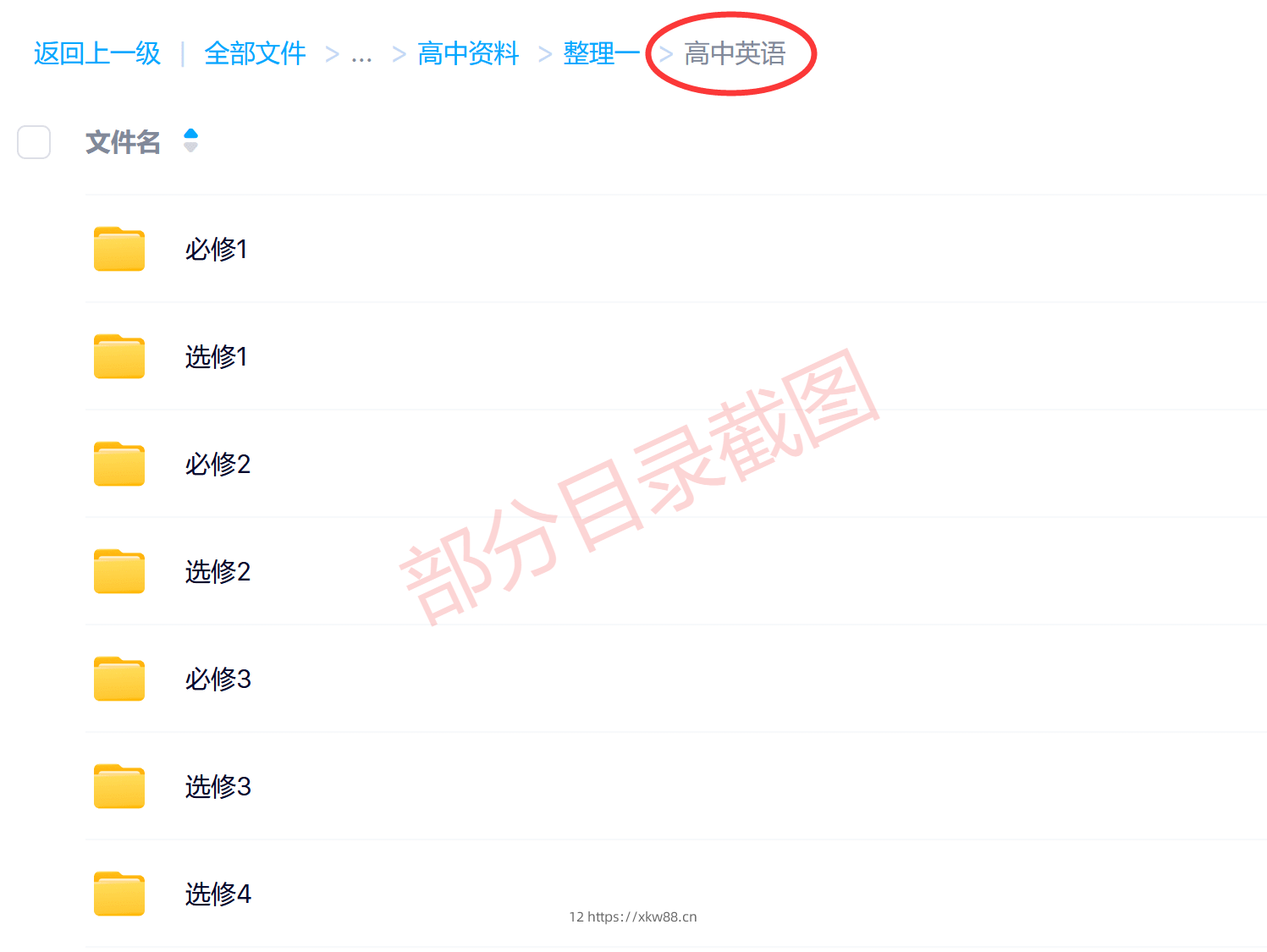1267x952 pixels.
Task: Click the 文件名 column header
Action: pos(123,142)
